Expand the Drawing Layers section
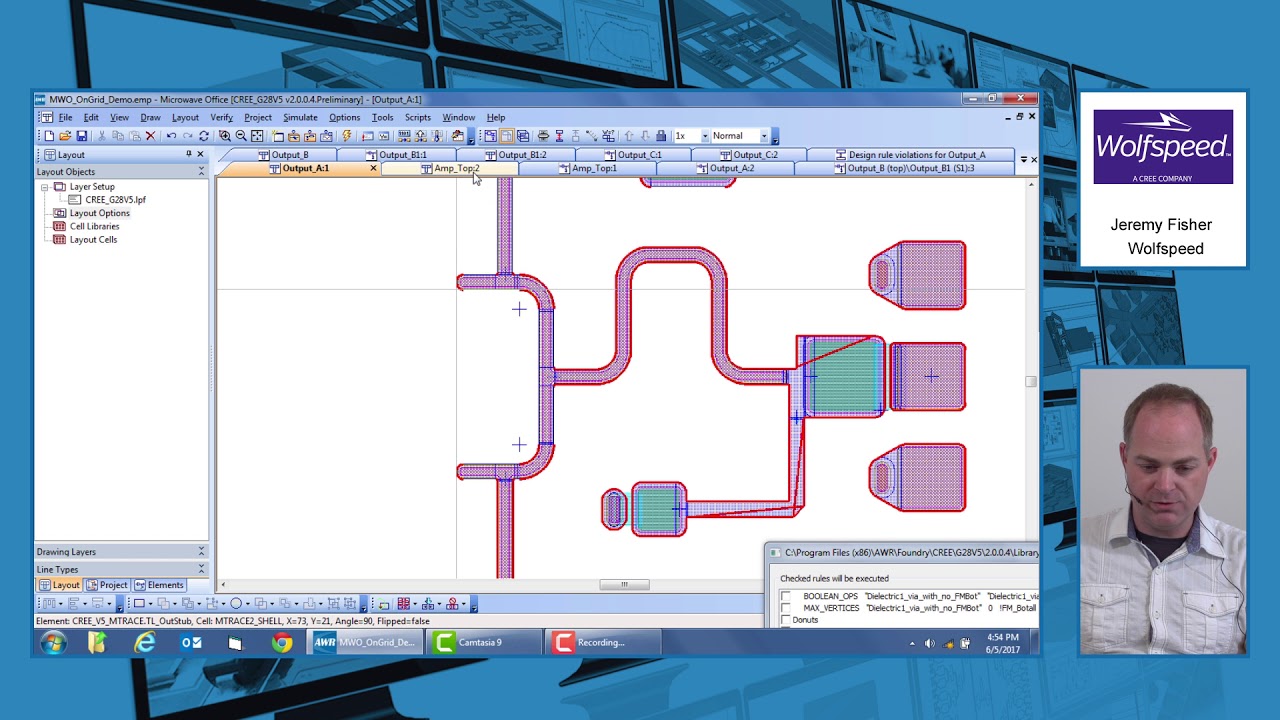 coord(201,552)
